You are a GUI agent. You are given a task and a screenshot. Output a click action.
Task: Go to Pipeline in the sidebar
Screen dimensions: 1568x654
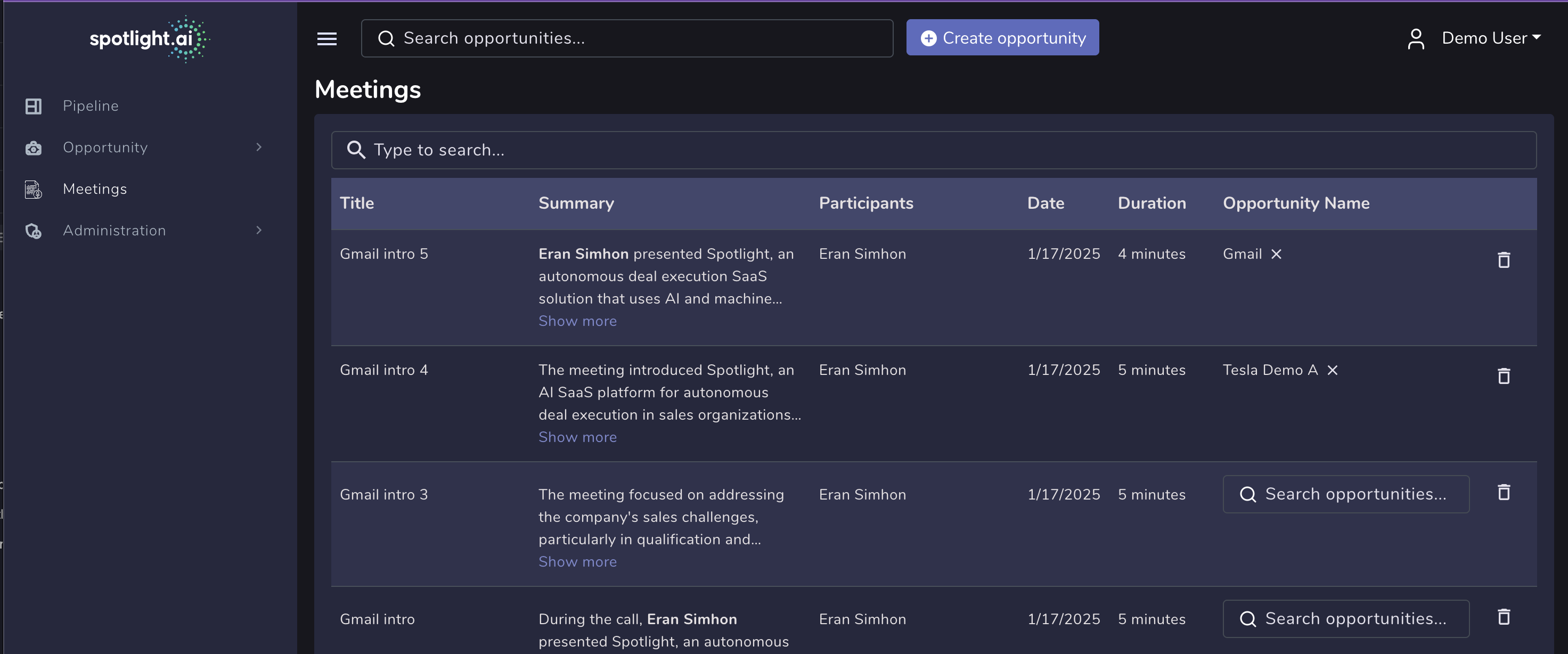coord(91,106)
